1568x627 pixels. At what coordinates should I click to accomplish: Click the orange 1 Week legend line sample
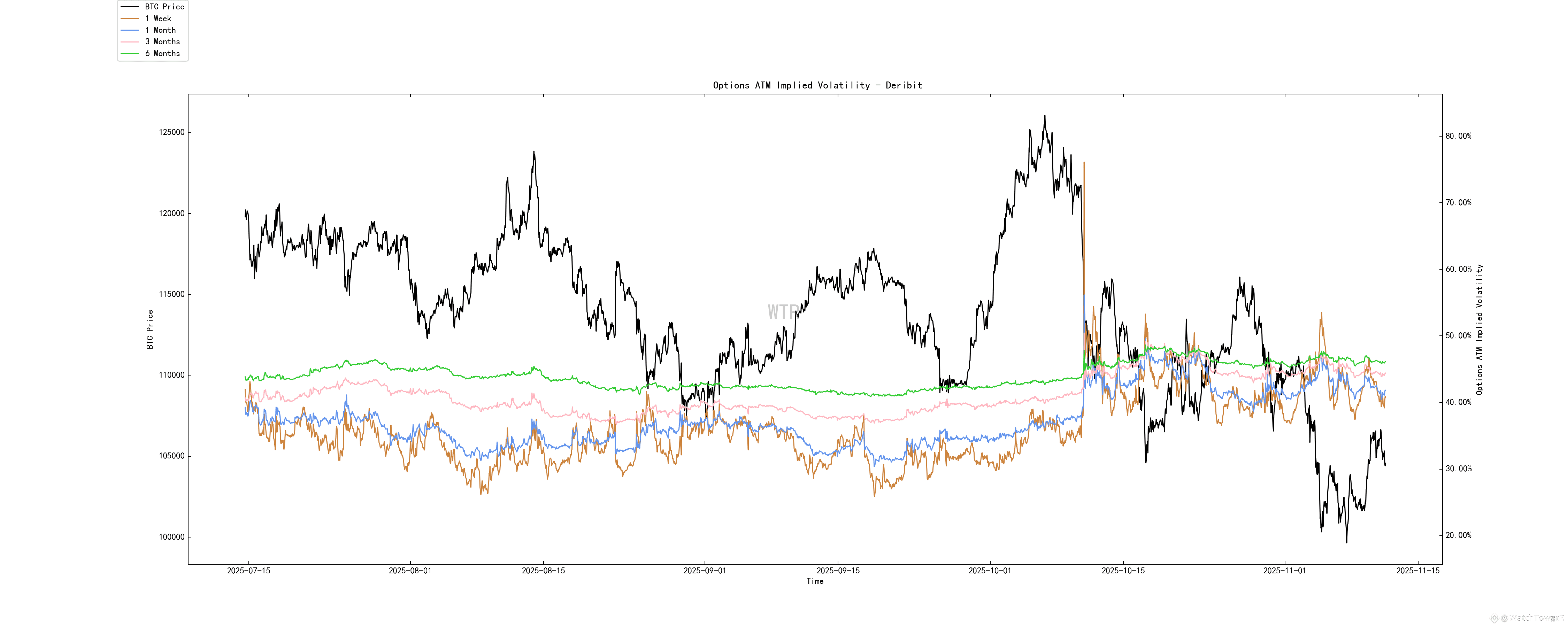(x=130, y=19)
